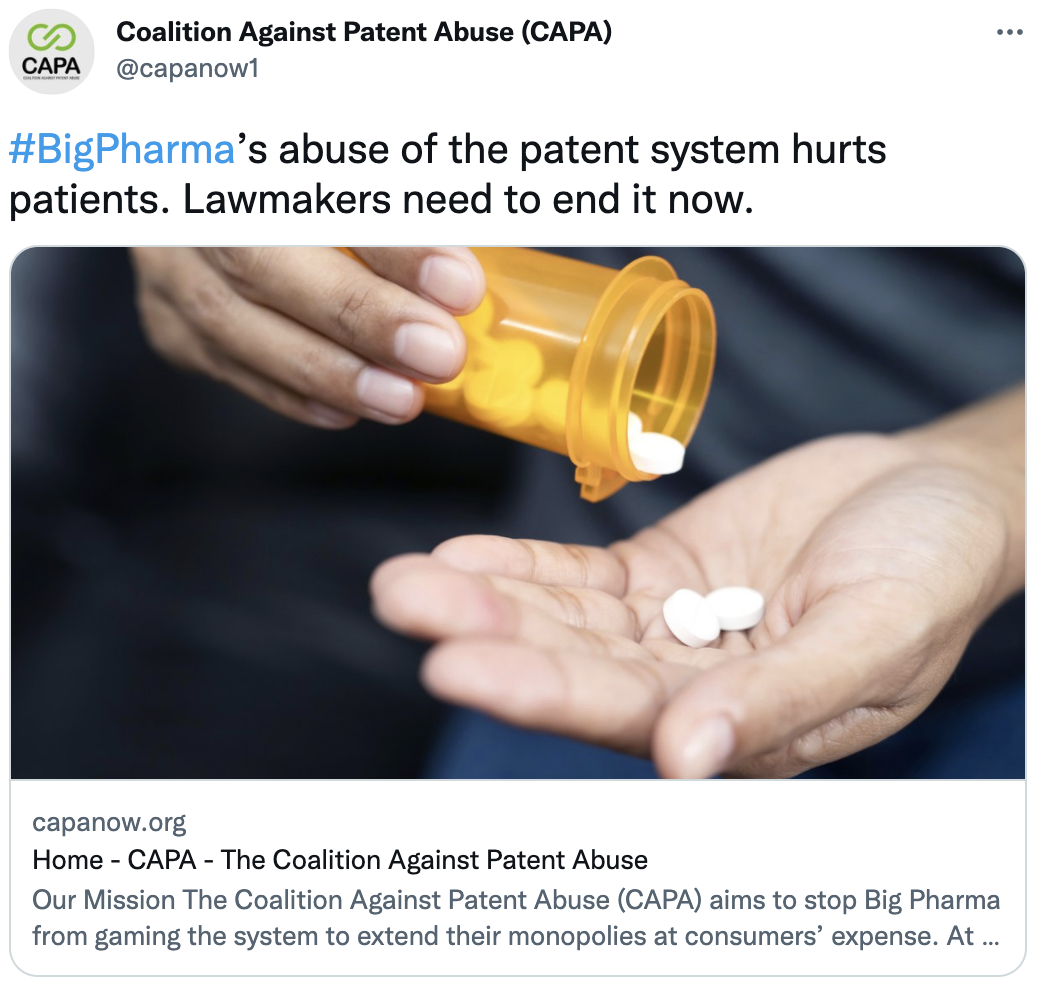Click the pill falling from bottle opening
Image resolution: width=1048 pixels, height=985 pixels.
pos(656,452)
